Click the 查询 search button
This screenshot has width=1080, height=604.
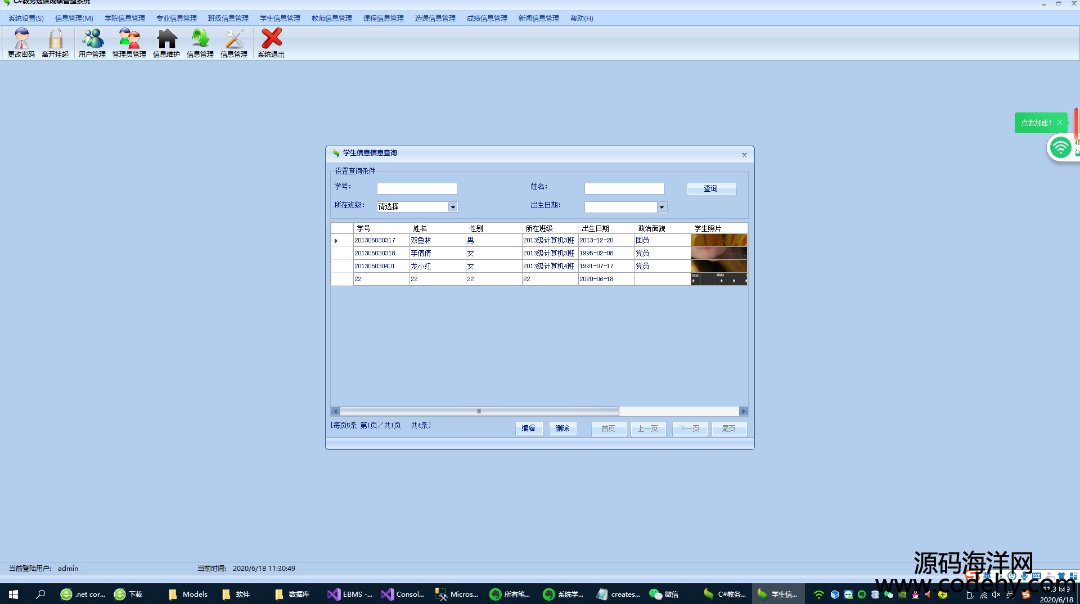[710, 188]
